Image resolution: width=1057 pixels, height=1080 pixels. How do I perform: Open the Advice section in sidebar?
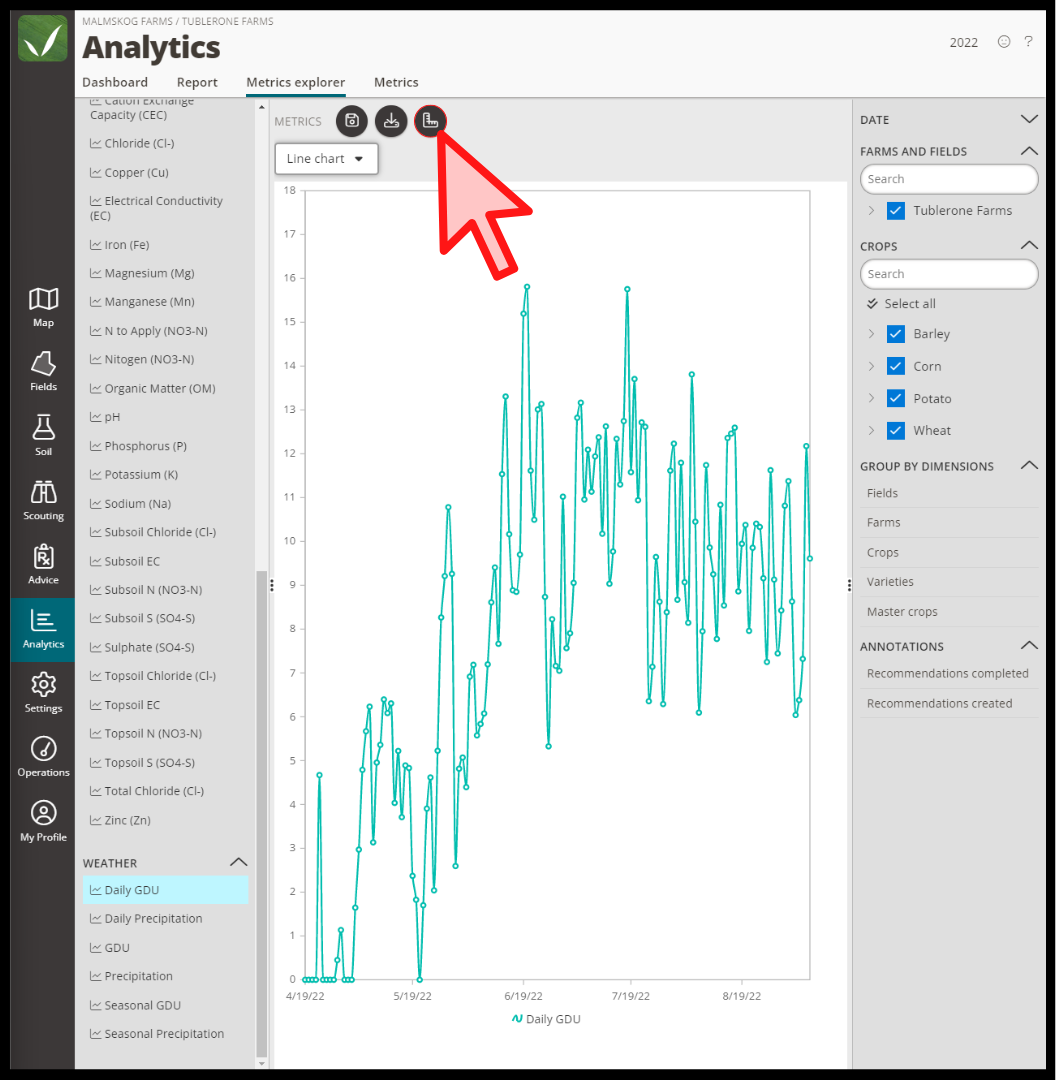(43, 565)
